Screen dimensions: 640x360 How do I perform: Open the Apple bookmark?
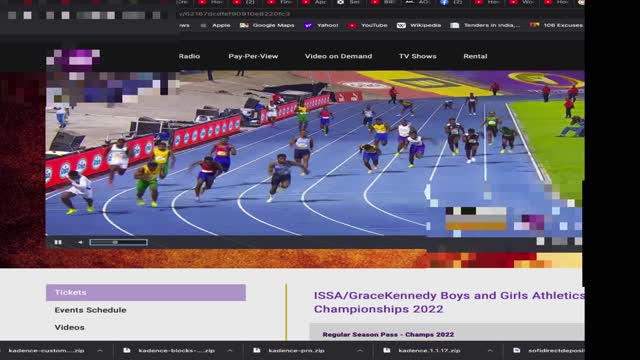click(x=216, y=25)
